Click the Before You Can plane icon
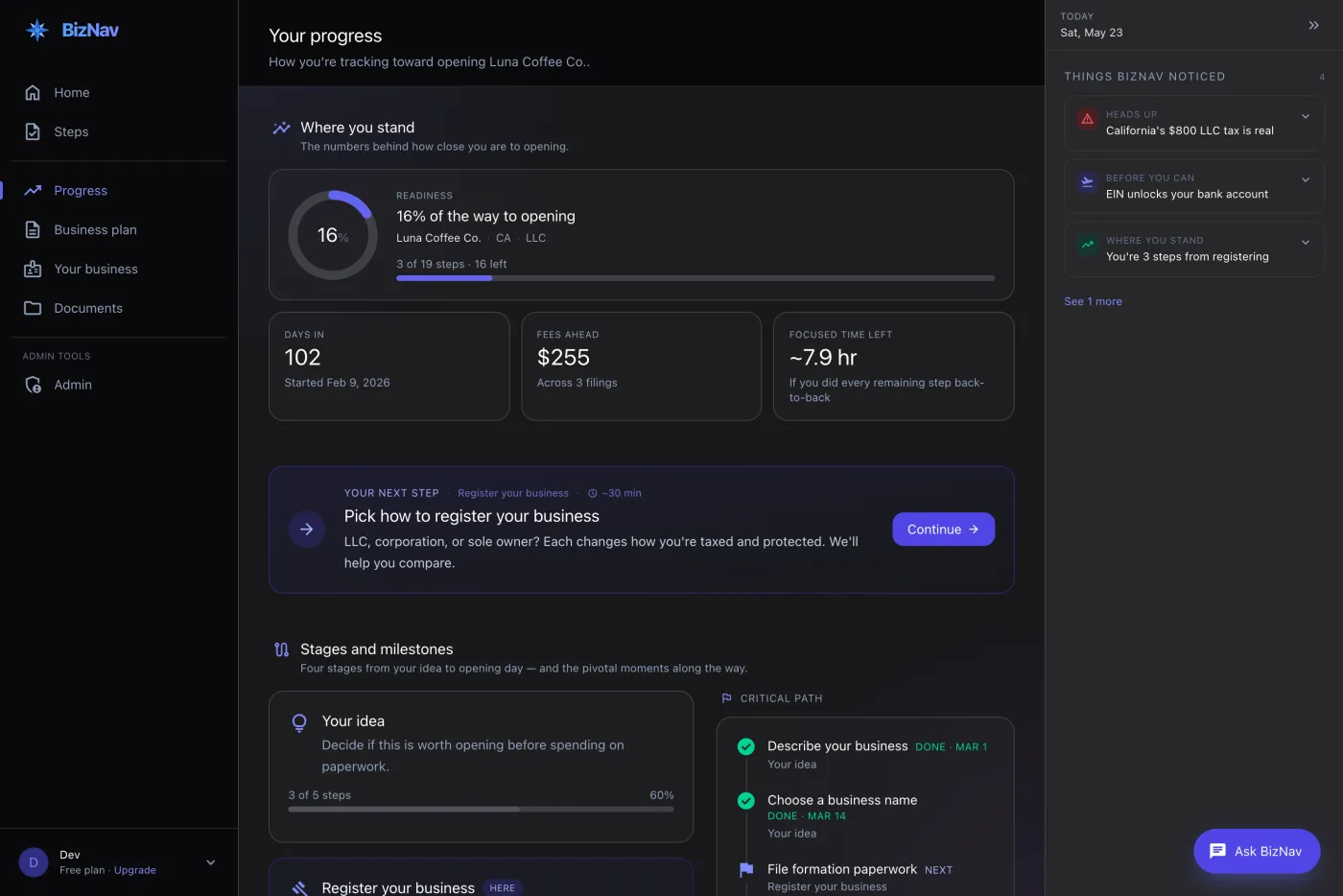Image resolution: width=1343 pixels, height=896 pixels. pos(1087,182)
